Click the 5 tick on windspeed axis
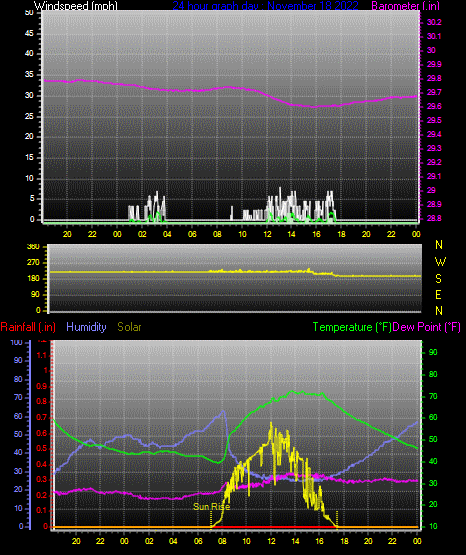 tap(32, 199)
